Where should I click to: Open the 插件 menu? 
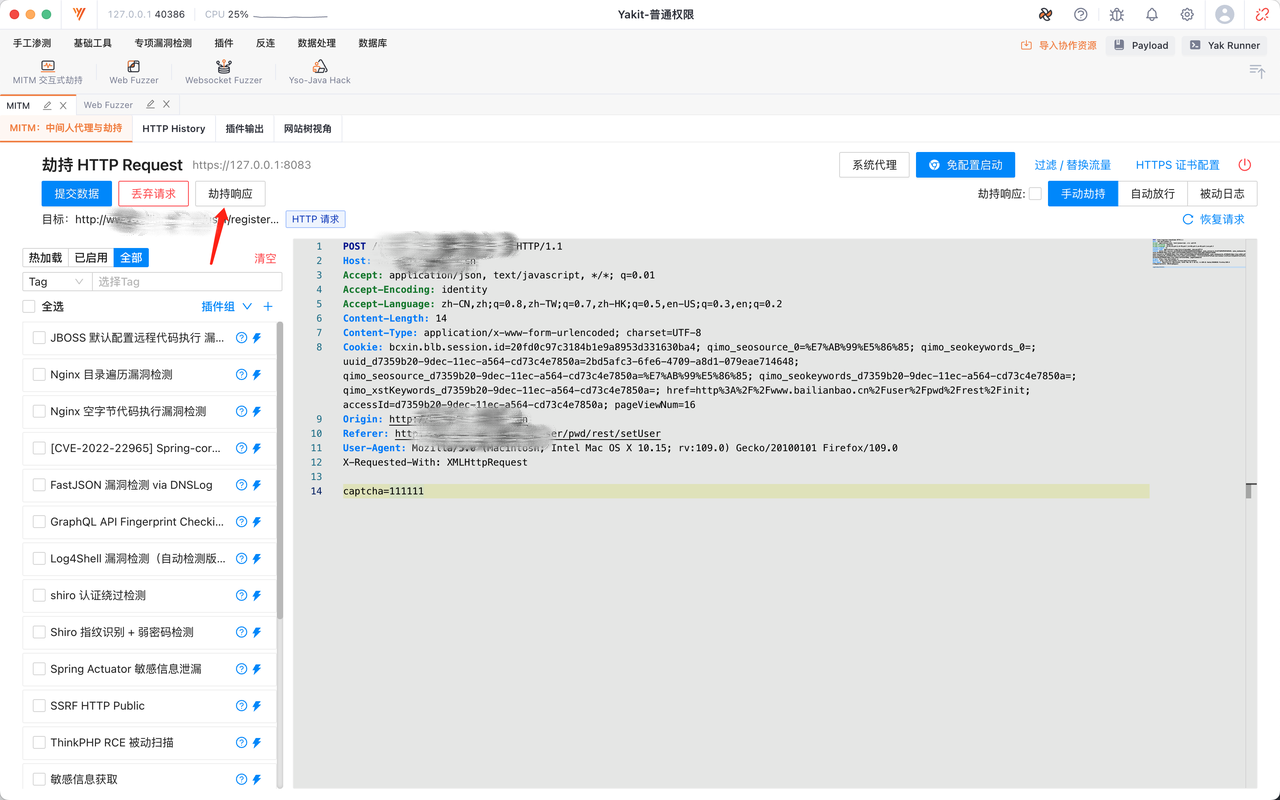click(x=224, y=44)
